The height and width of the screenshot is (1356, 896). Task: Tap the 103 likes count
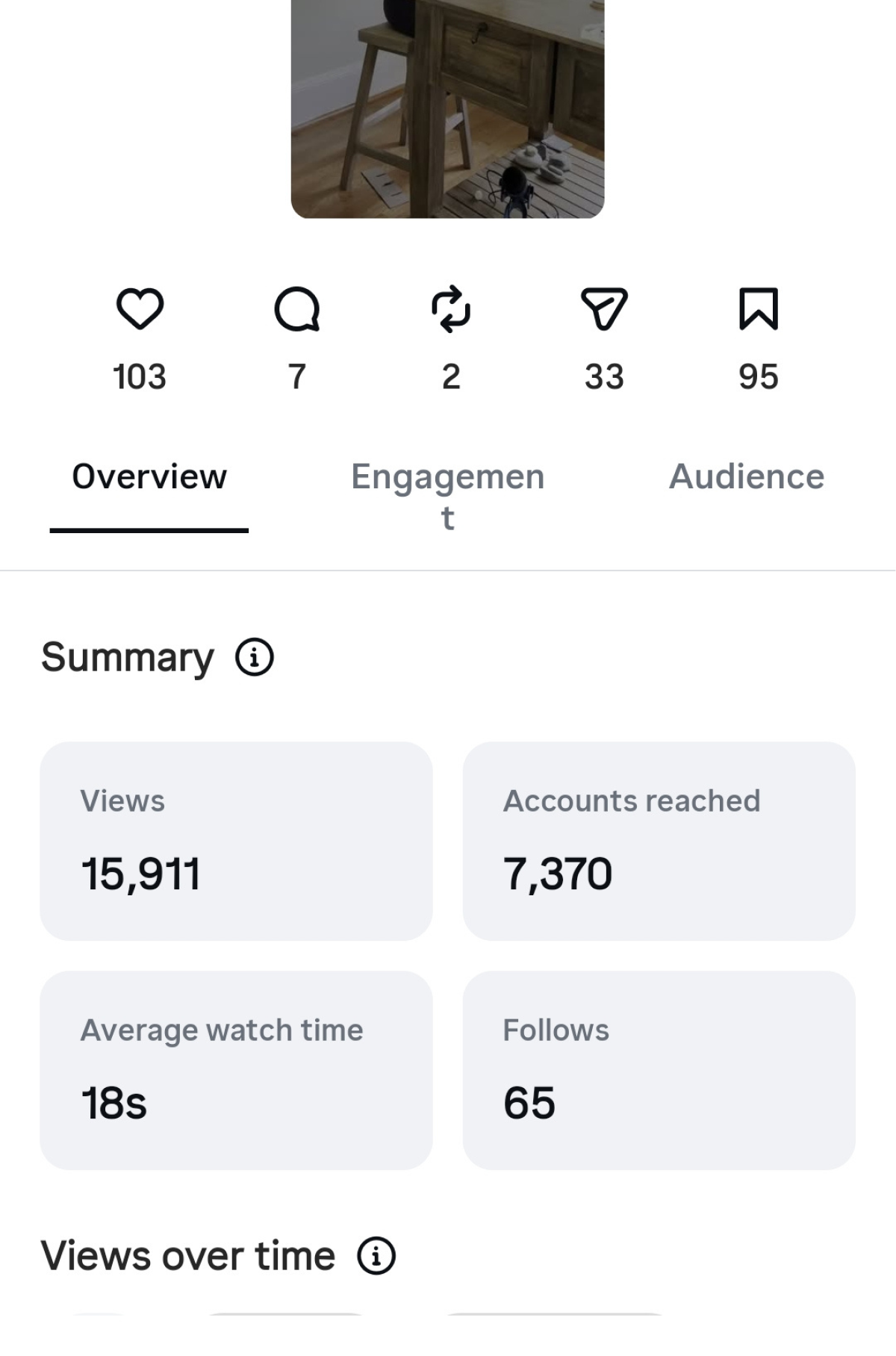pyautogui.click(x=140, y=376)
